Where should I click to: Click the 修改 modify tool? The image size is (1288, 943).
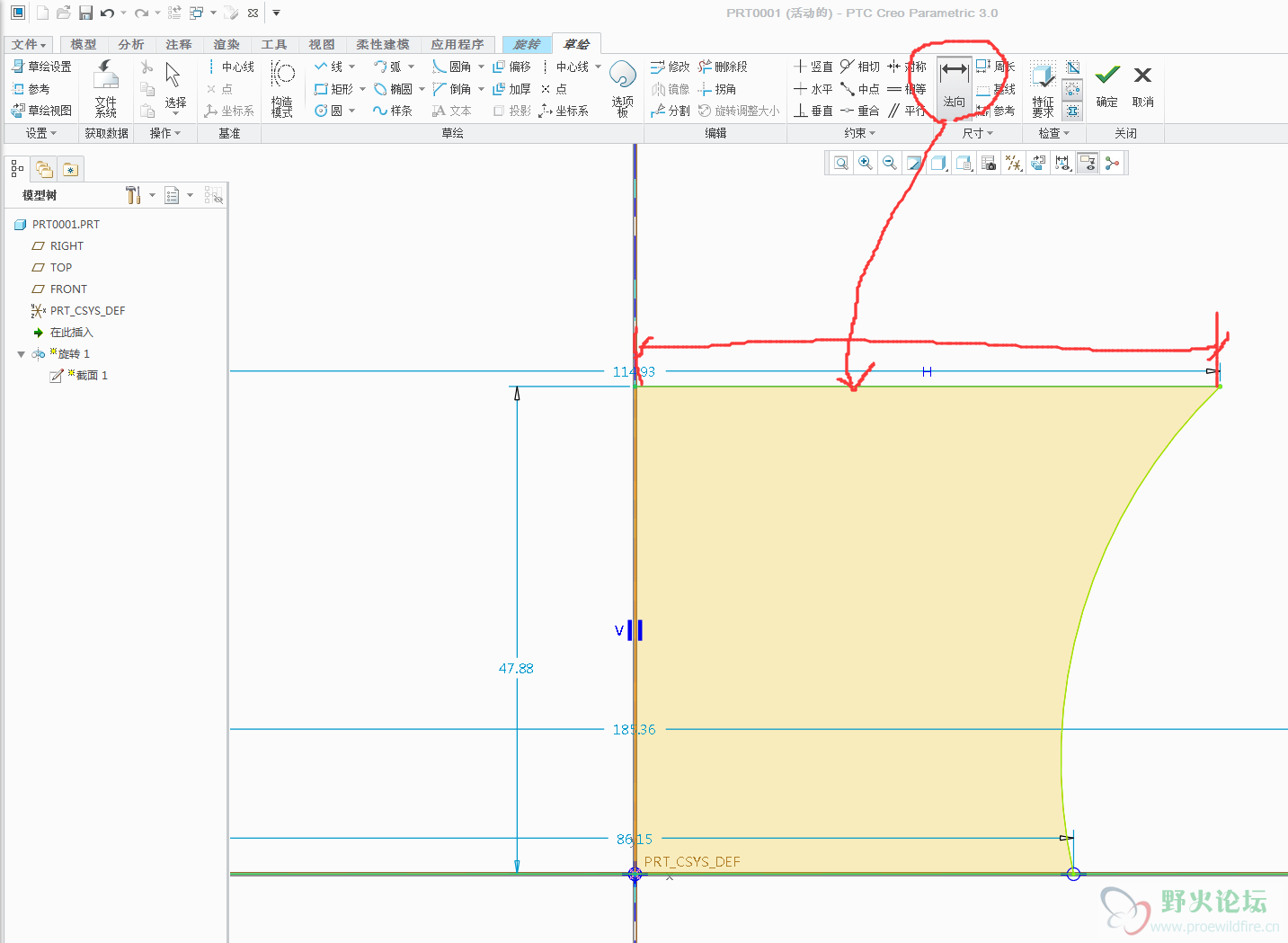(671, 67)
